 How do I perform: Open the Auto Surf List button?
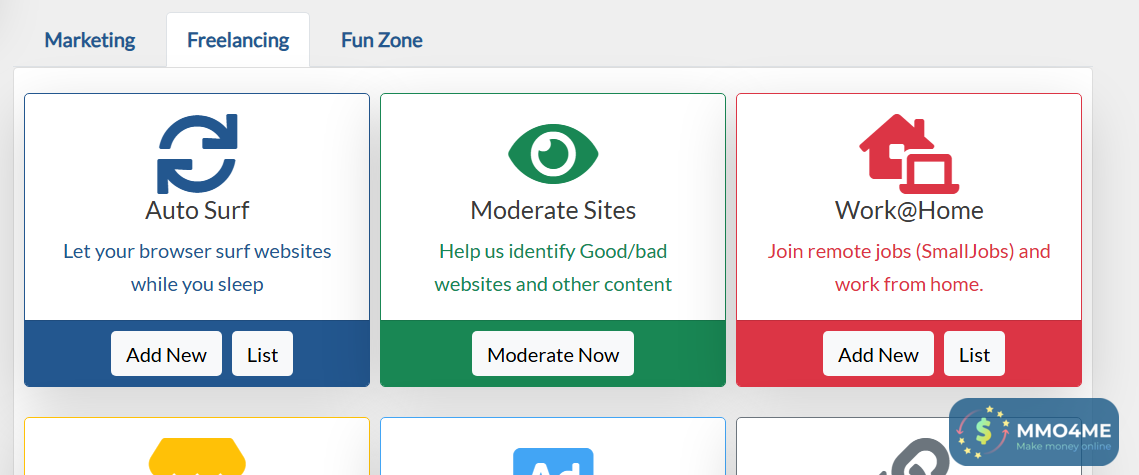(x=262, y=354)
